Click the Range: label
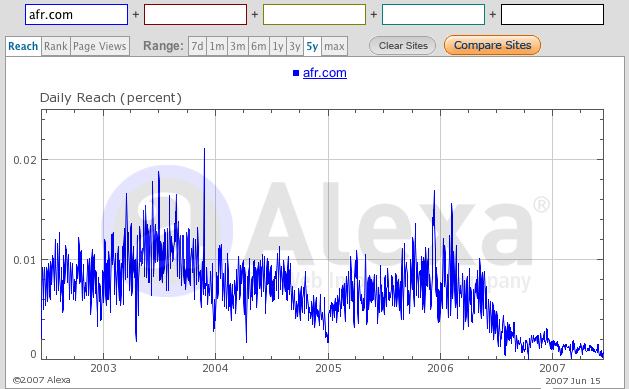 click(163, 46)
